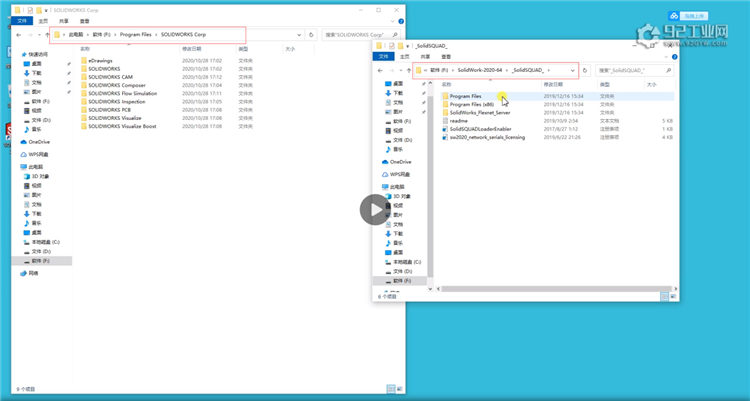Open 主页 tab in _SolidSQUAD_ window
The image size is (750, 401).
405,56
